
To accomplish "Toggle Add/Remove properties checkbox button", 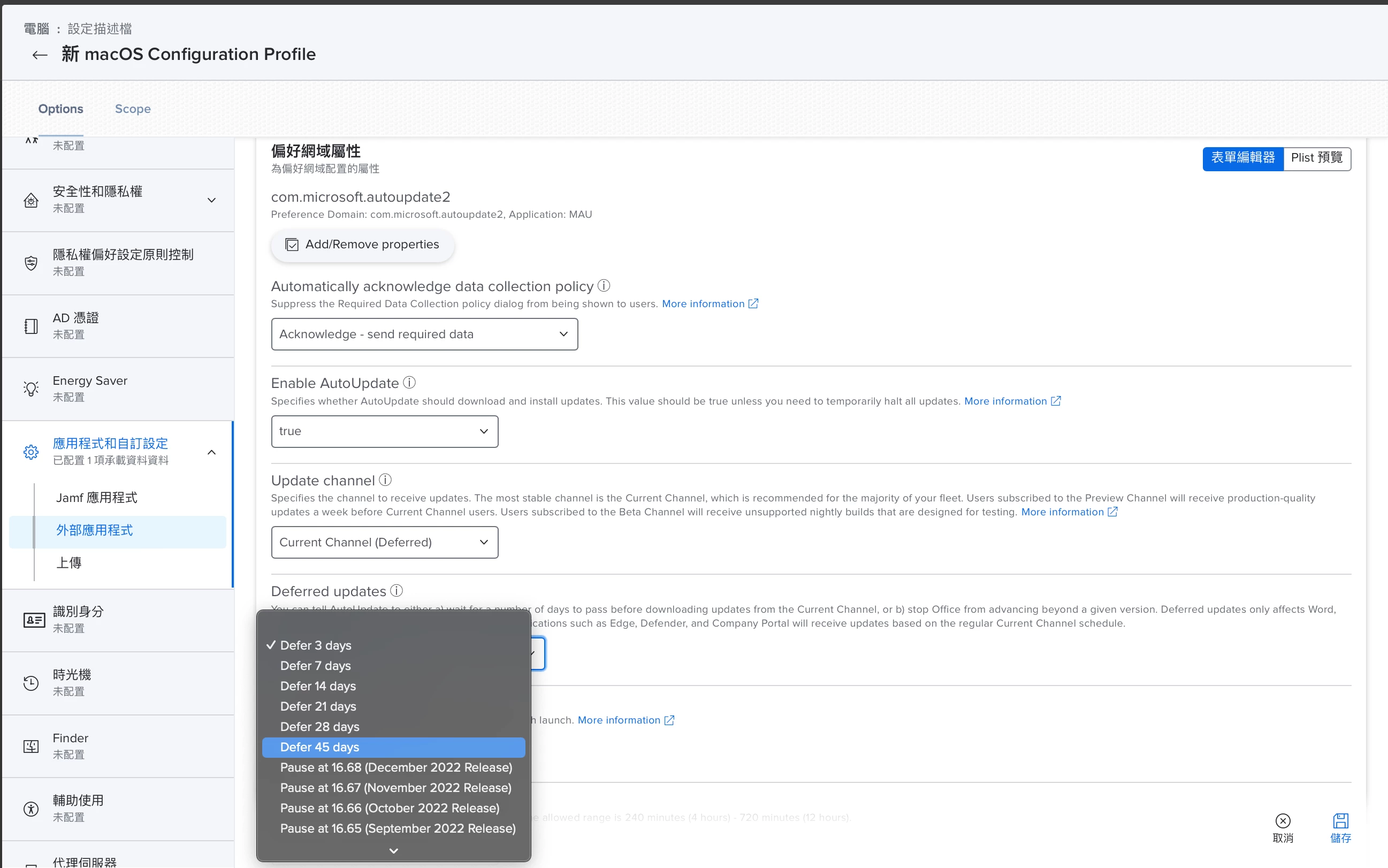I will (x=362, y=245).
